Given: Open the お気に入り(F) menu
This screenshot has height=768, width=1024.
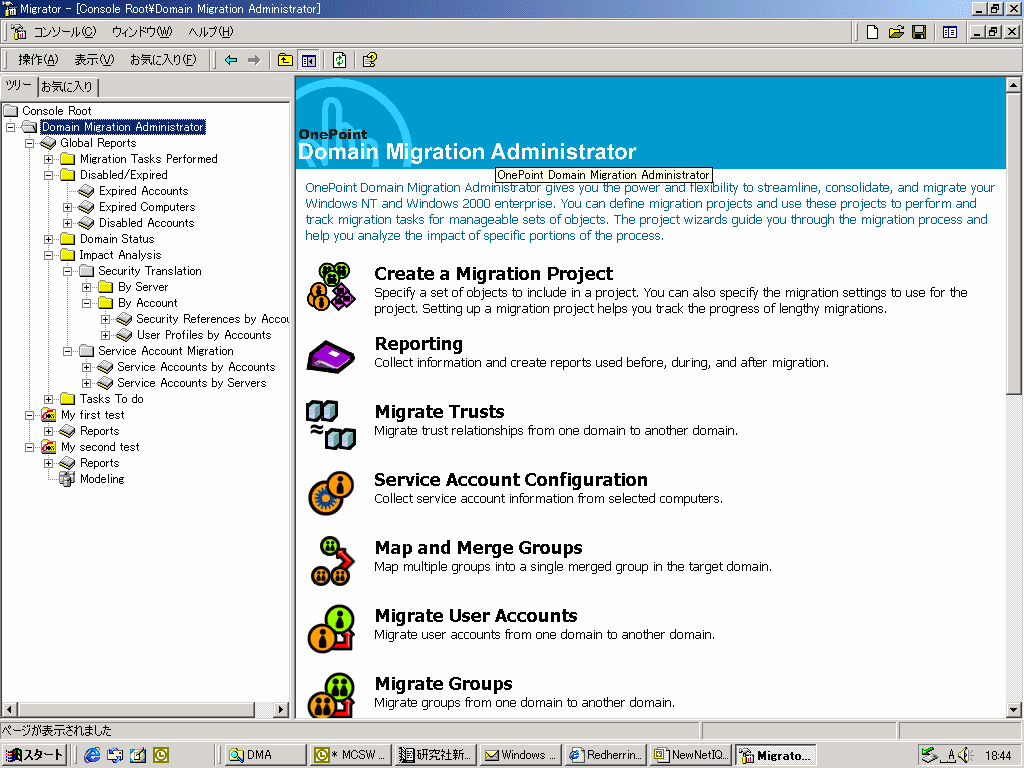Looking at the screenshot, I should [x=163, y=60].
